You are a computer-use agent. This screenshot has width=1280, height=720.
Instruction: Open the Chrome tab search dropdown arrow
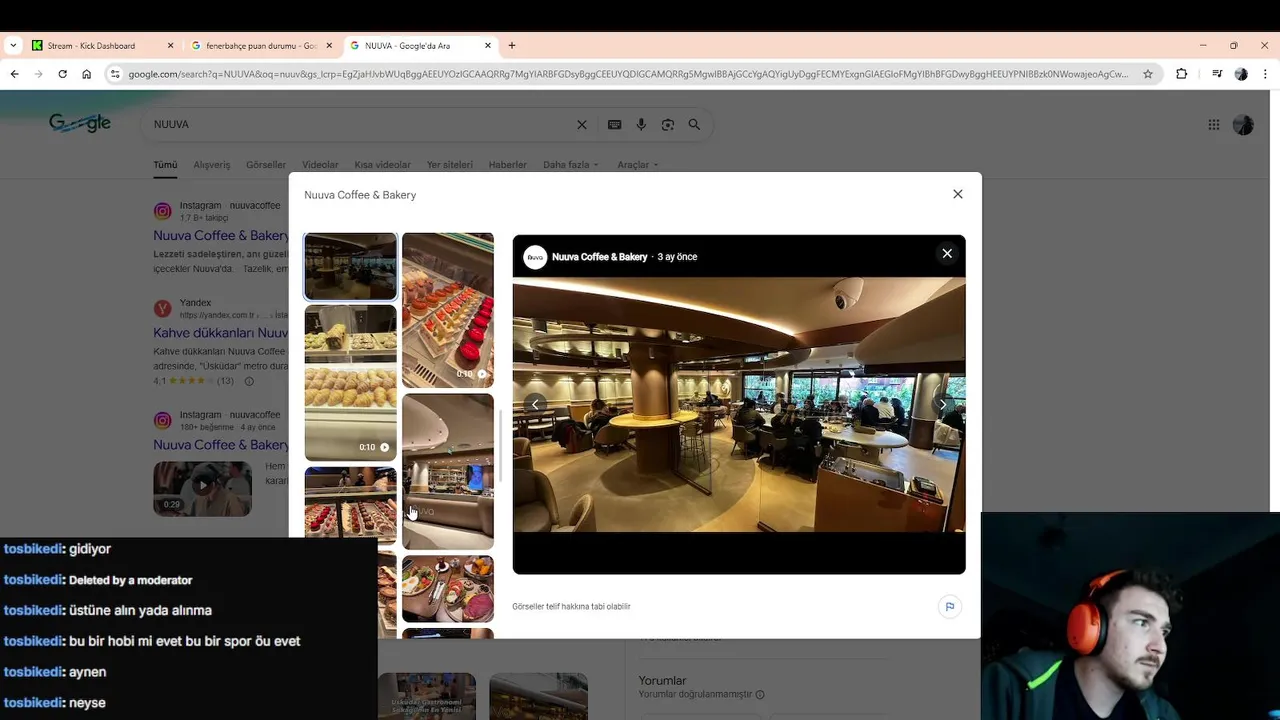click(x=13, y=45)
